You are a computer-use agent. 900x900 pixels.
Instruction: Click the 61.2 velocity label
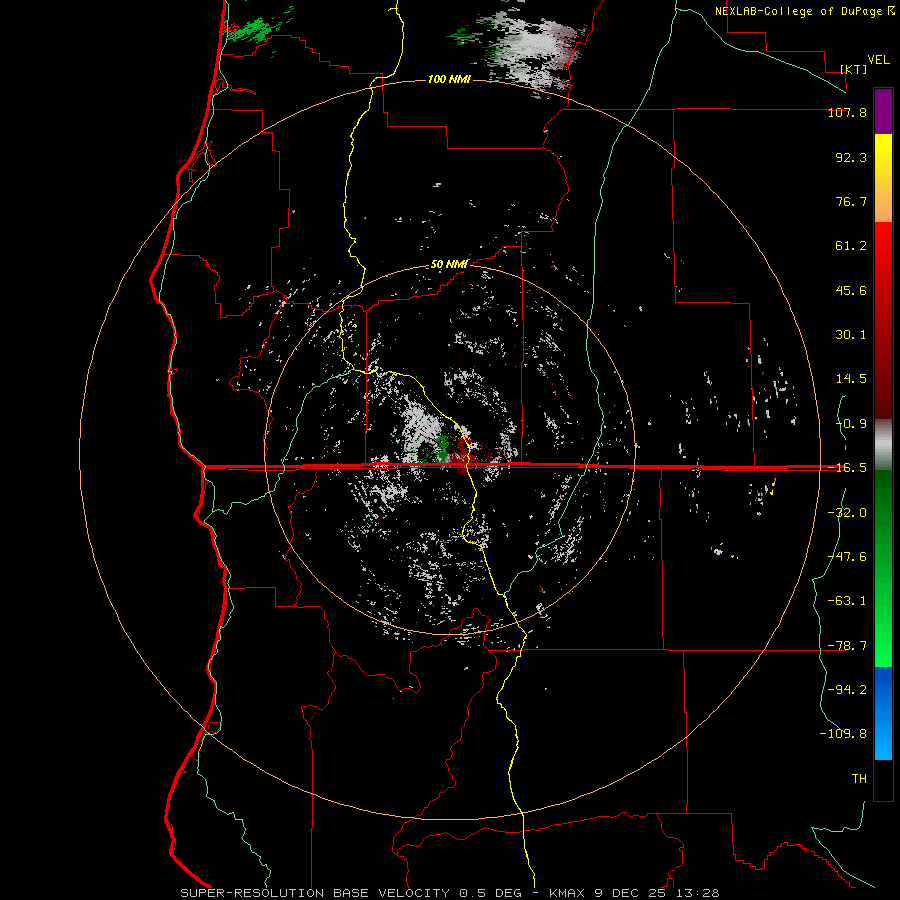(851, 246)
